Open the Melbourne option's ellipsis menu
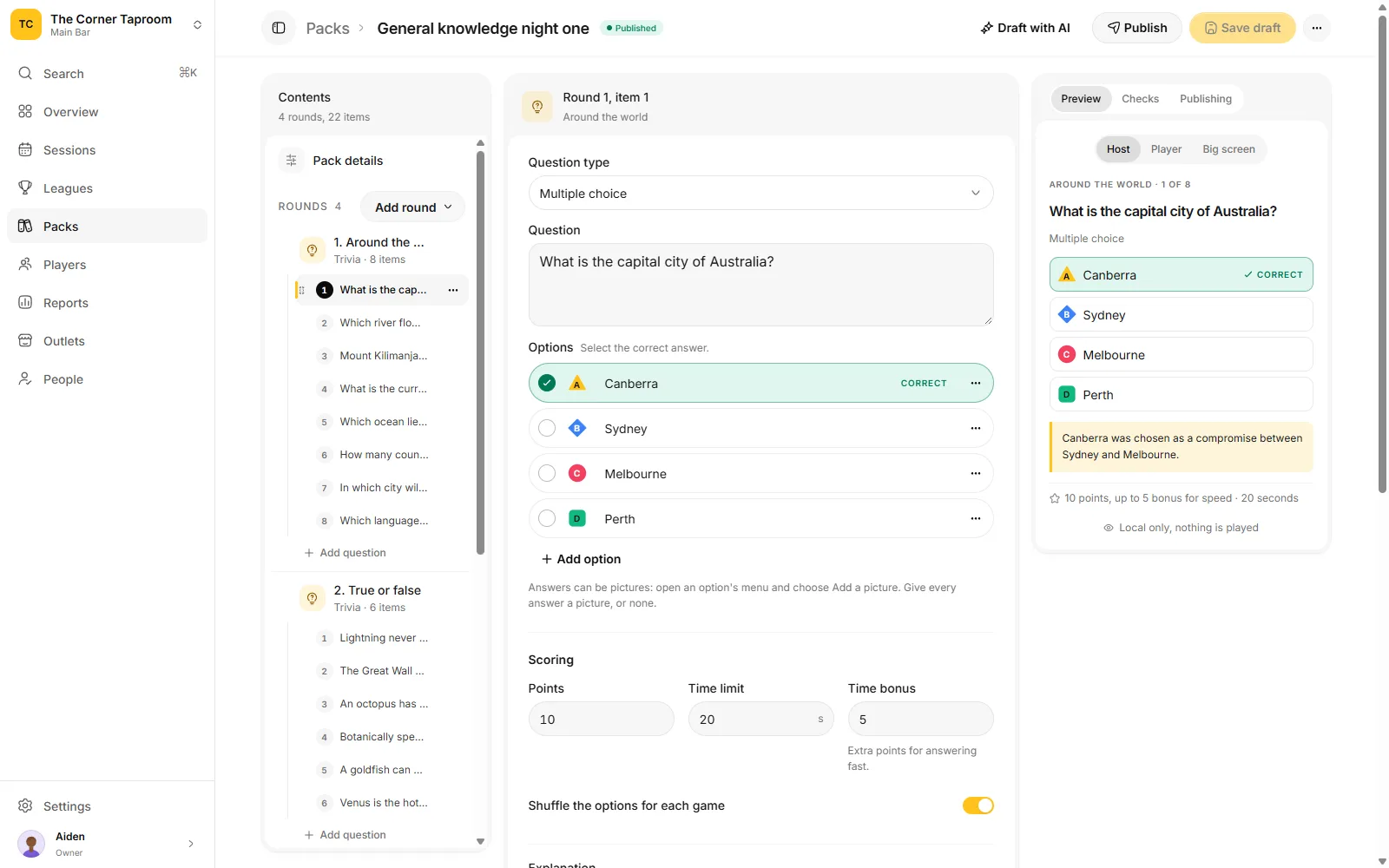This screenshot has height=868, width=1389. click(976, 473)
